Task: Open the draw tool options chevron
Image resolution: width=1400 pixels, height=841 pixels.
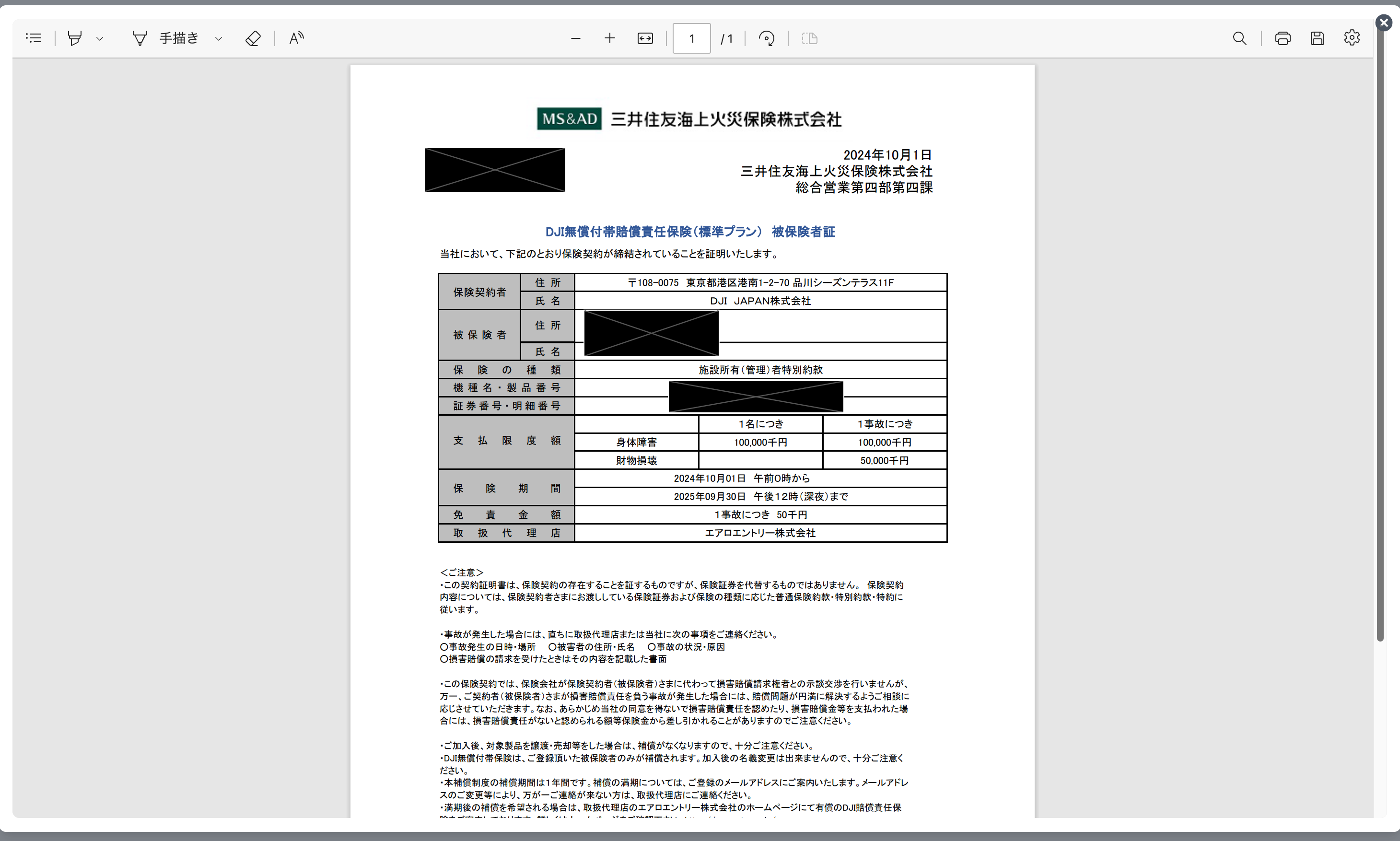Action: point(219,38)
